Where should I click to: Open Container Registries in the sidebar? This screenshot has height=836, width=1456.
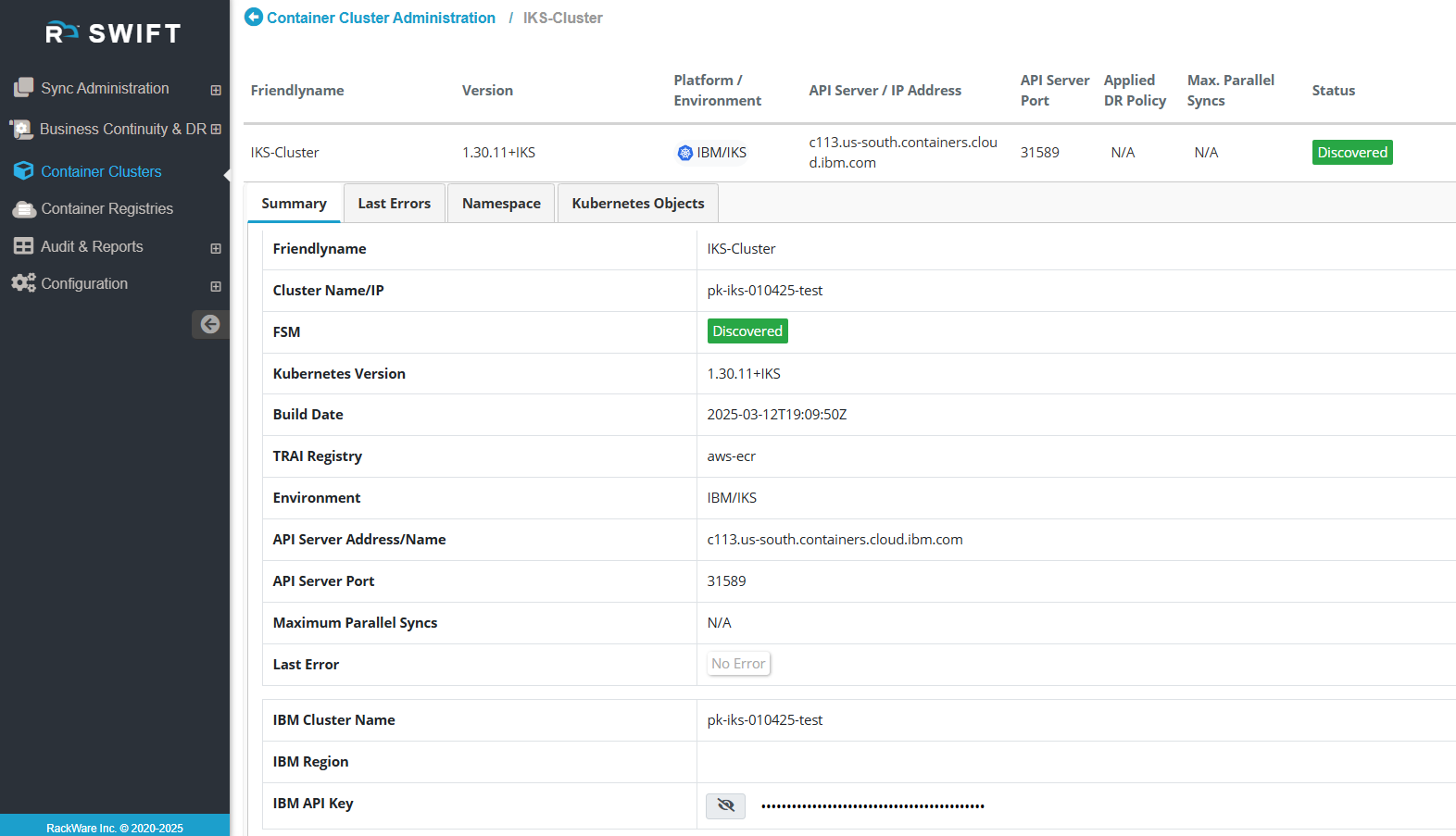point(107,209)
